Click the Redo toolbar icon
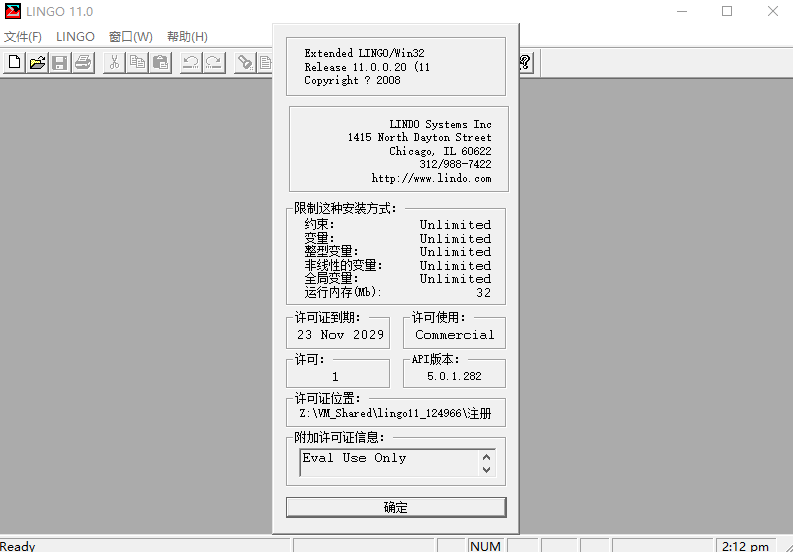Image resolution: width=793 pixels, height=552 pixels. tap(214, 63)
